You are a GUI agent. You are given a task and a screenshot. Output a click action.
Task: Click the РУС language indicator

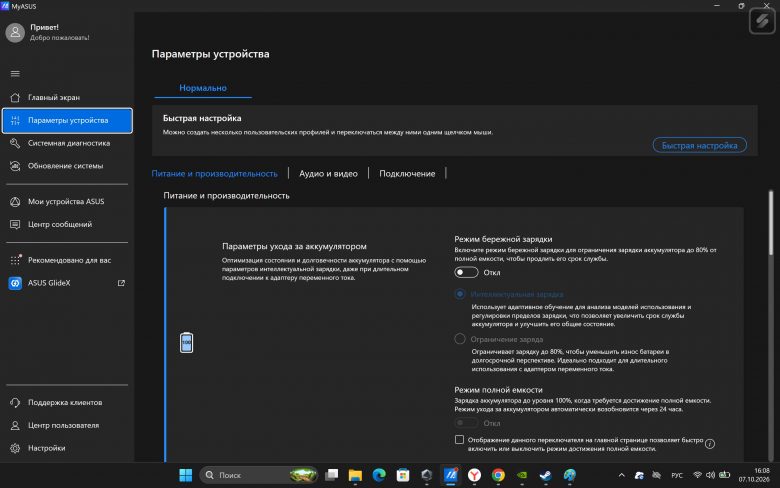click(677, 476)
